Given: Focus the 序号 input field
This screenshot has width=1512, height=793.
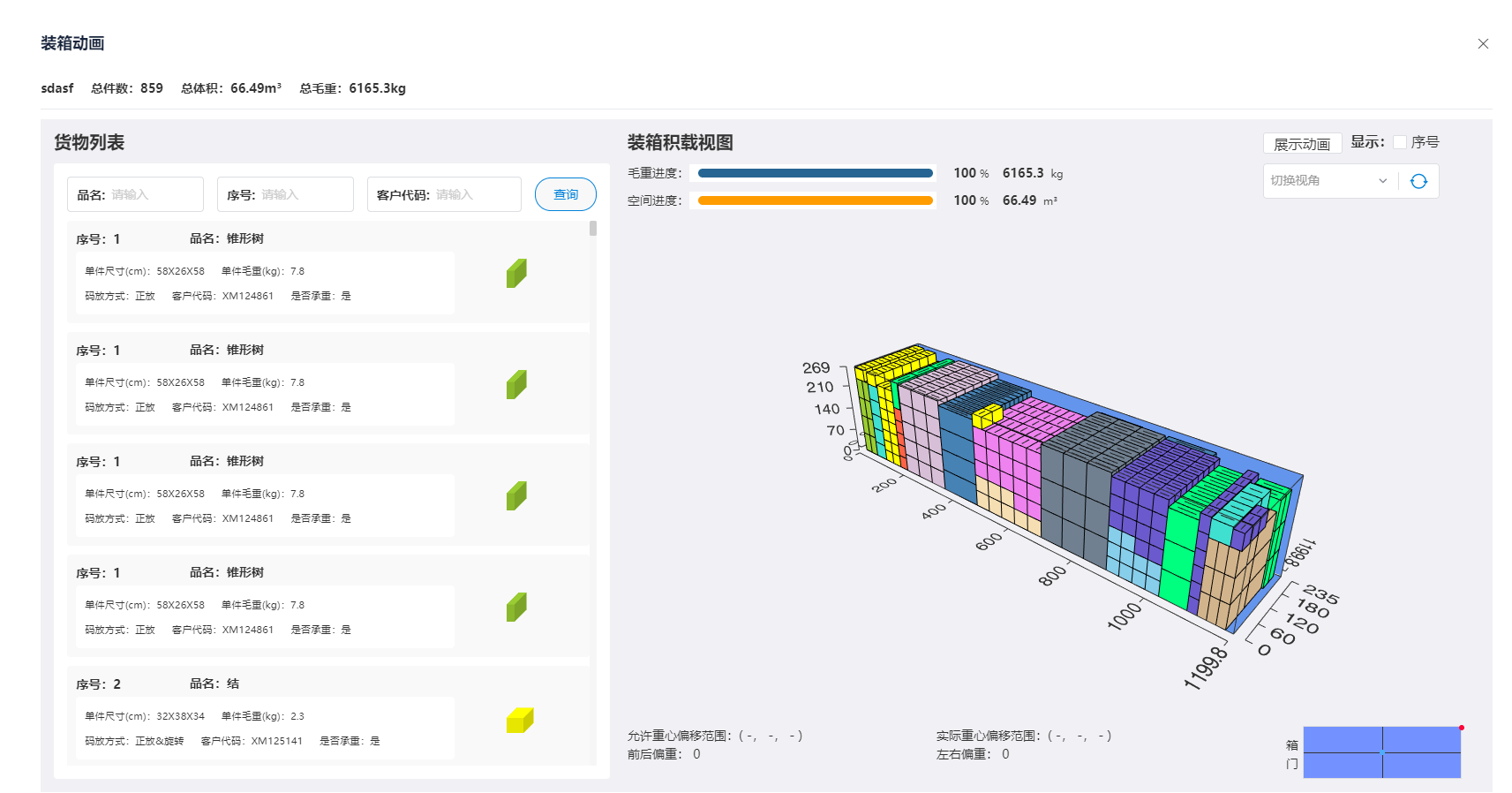Looking at the screenshot, I should [x=285, y=194].
